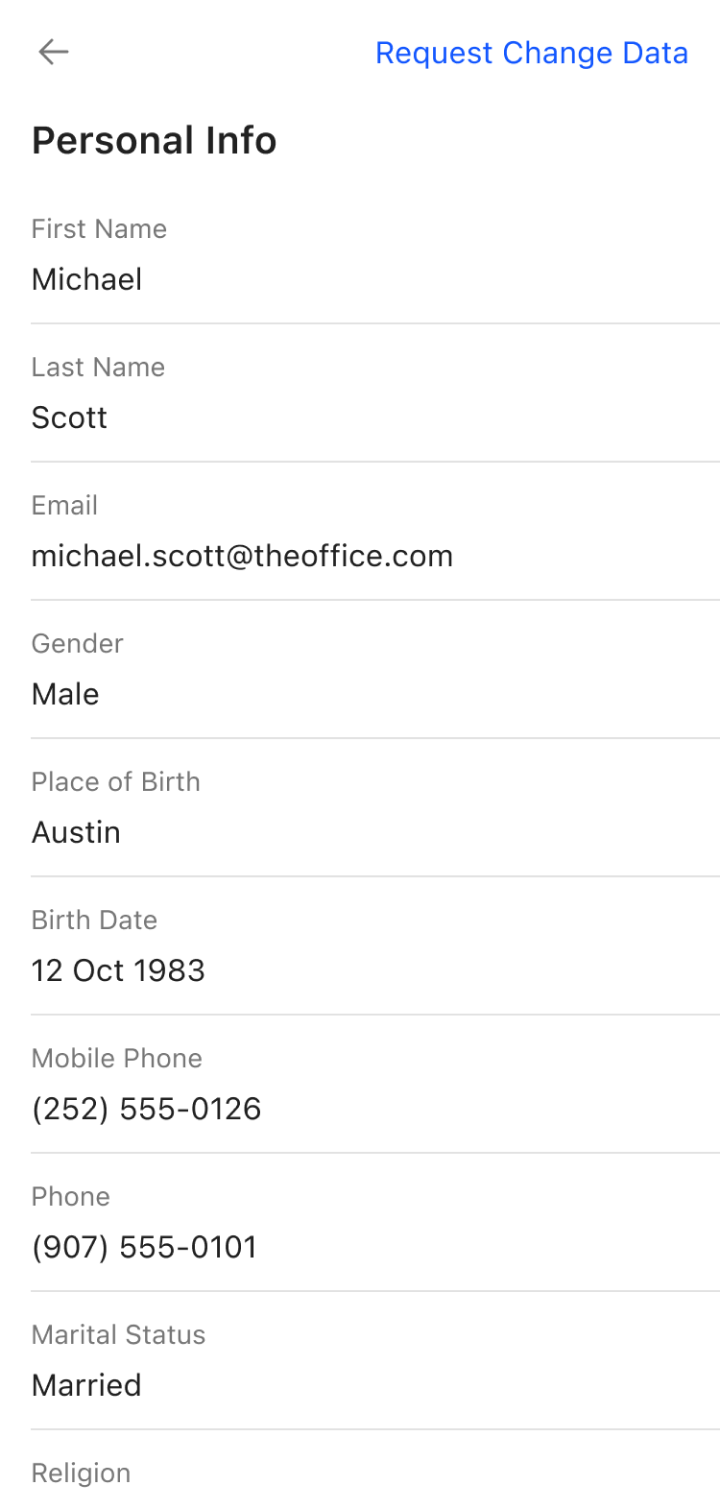The image size is (720, 1493).
Task: Click mobile phone number (252) 555-0126
Action: (x=146, y=1108)
